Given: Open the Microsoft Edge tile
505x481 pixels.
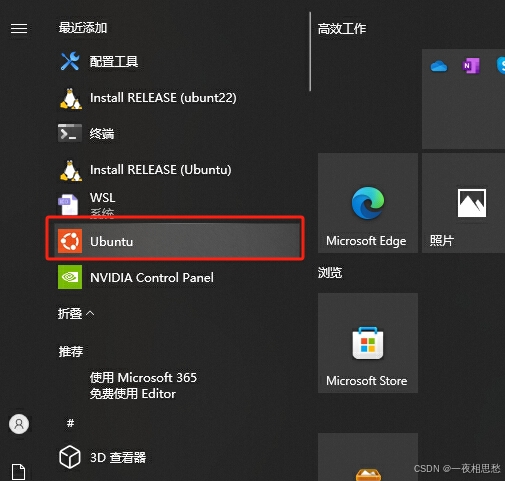Looking at the screenshot, I should click(x=368, y=203).
